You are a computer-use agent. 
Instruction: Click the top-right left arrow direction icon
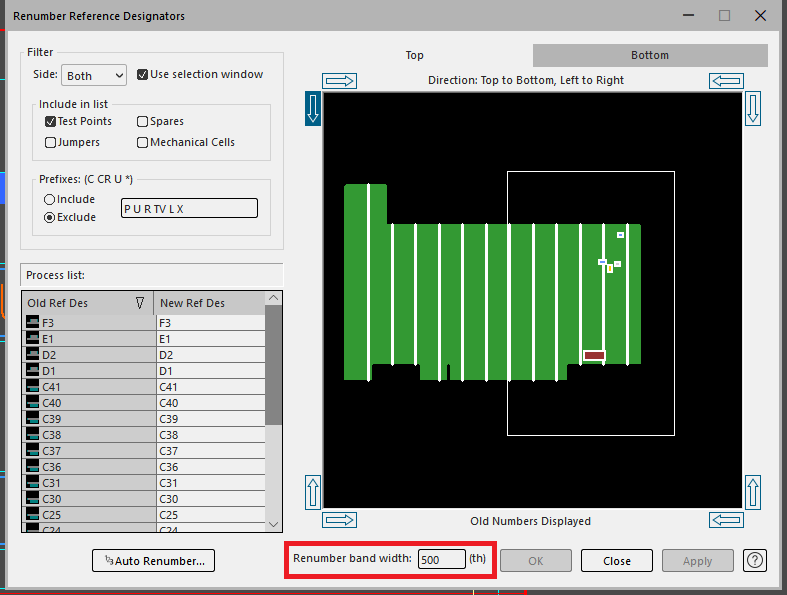725,81
